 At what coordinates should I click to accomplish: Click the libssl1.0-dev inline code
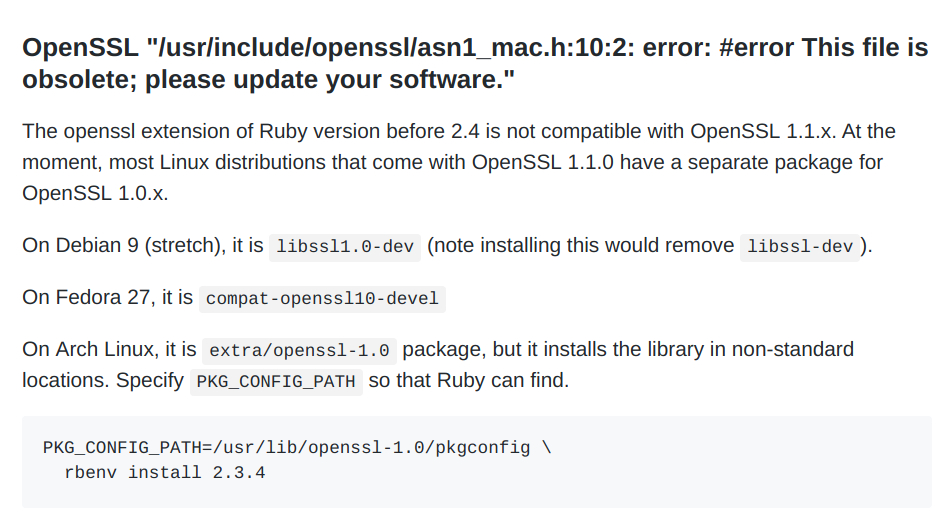[345, 246]
